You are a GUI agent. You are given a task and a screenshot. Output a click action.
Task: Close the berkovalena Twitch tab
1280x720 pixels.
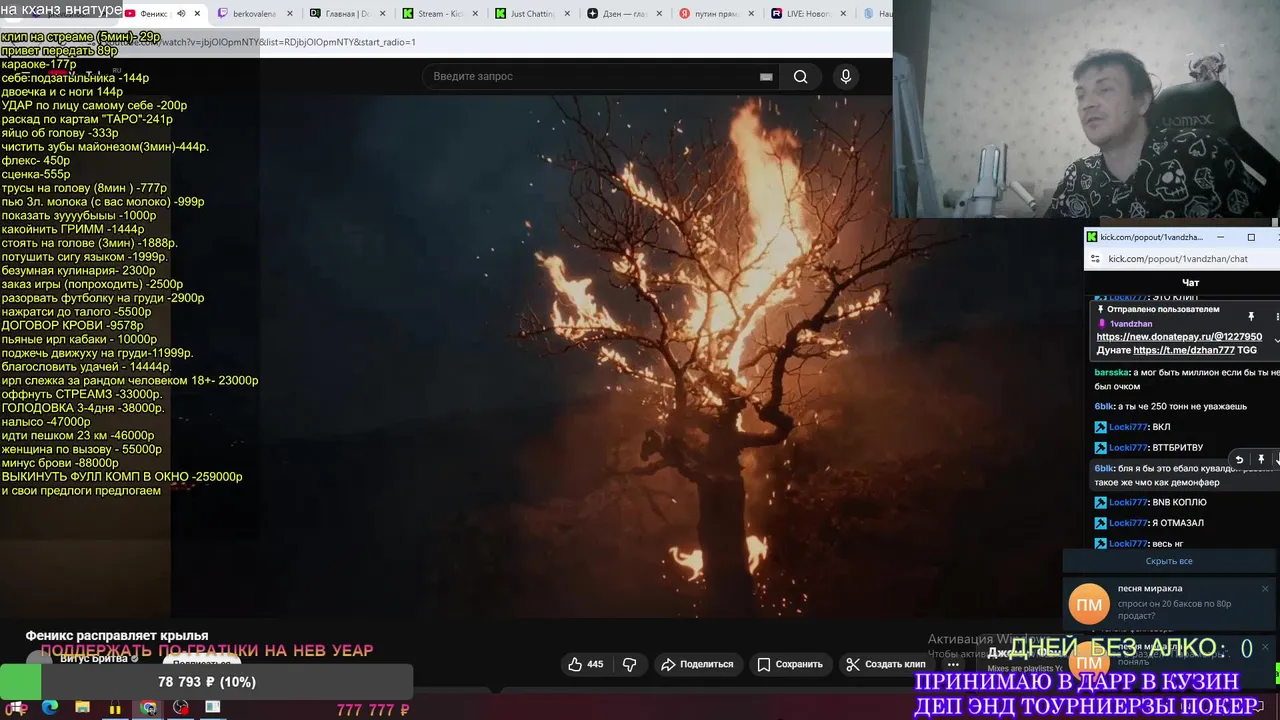(x=290, y=14)
